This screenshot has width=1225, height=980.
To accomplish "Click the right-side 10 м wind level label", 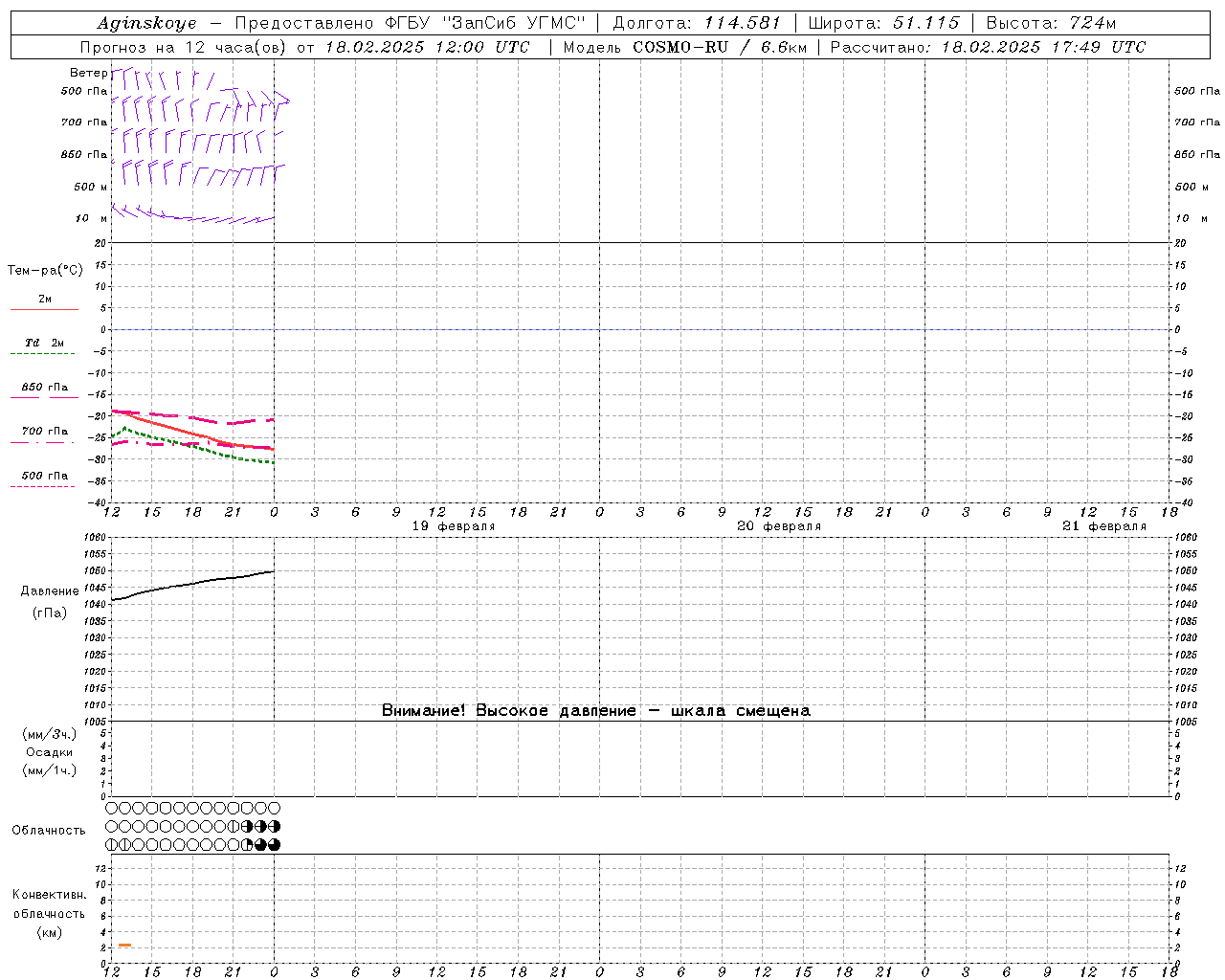I will (x=1192, y=218).
